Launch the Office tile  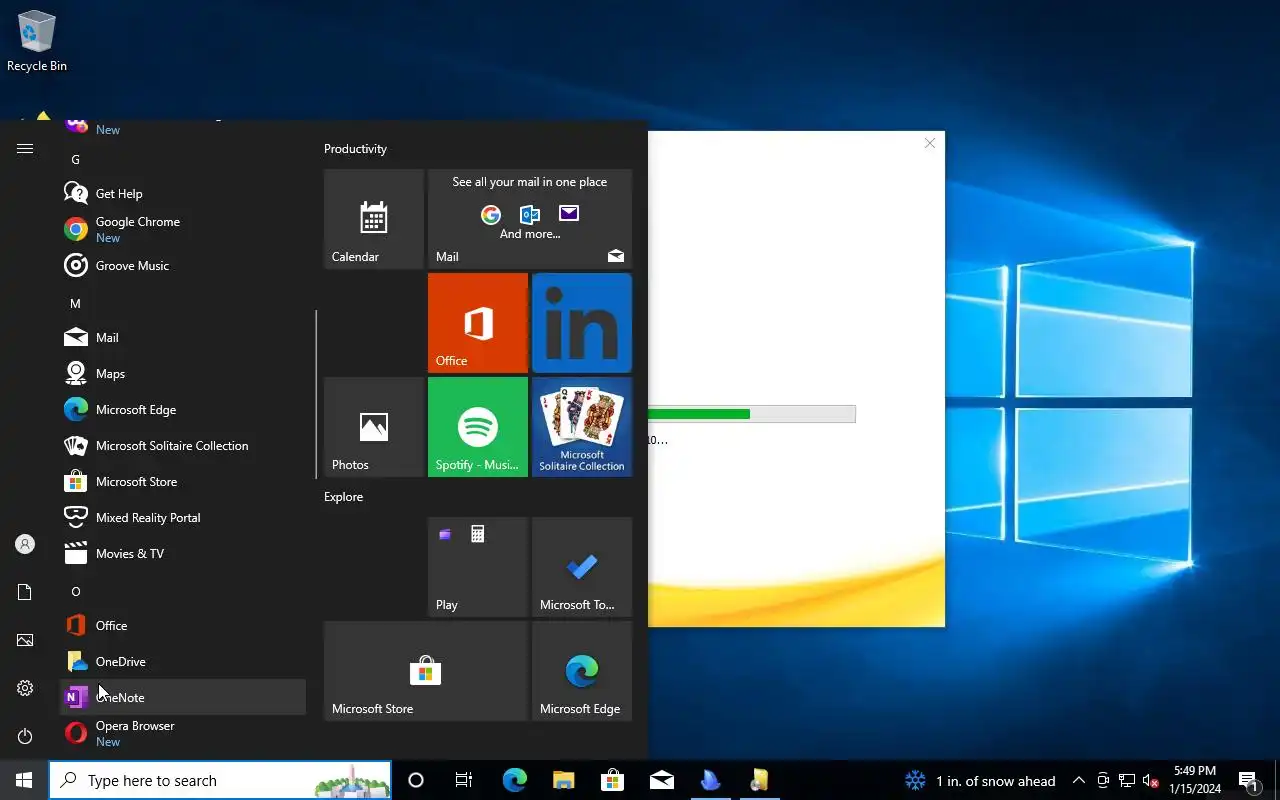(478, 323)
